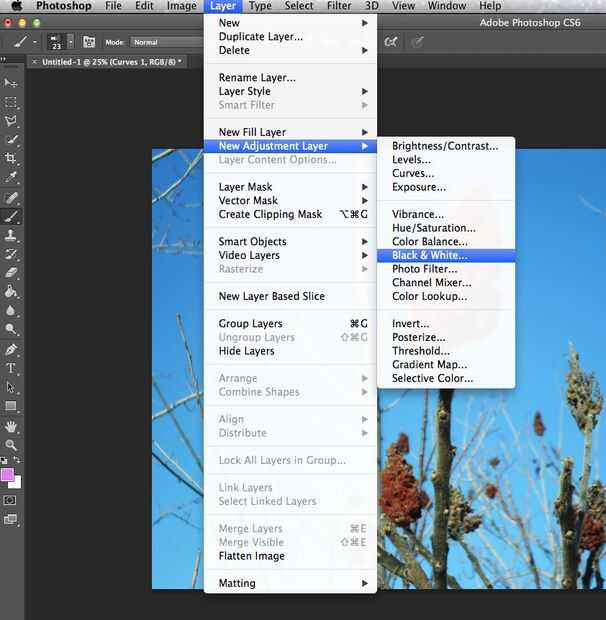Select the Horizontal Type tool
606x620 pixels.
[x=10, y=368]
